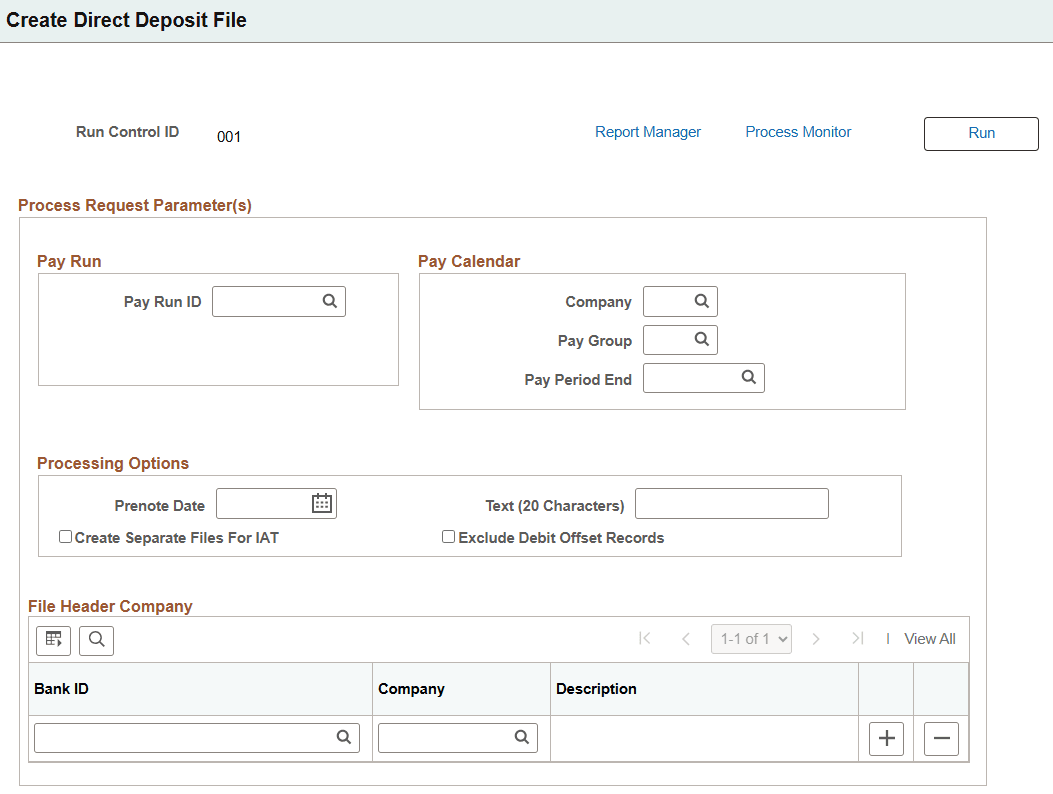Open the Prenote Date calendar picker
This screenshot has width=1053, height=794.
click(321, 503)
